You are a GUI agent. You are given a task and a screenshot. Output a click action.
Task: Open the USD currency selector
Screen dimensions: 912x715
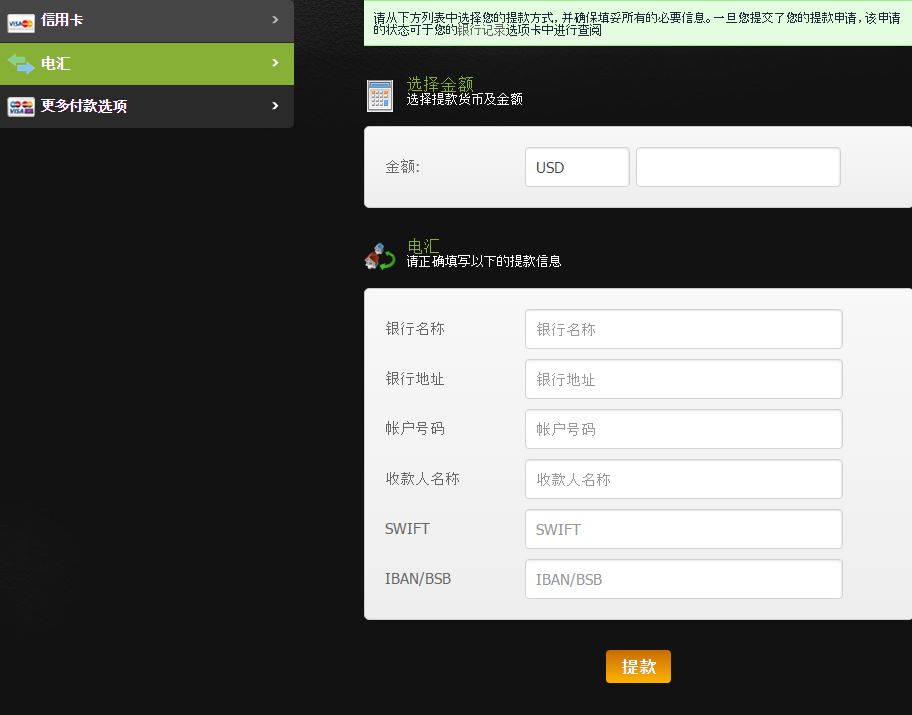[x=577, y=167]
